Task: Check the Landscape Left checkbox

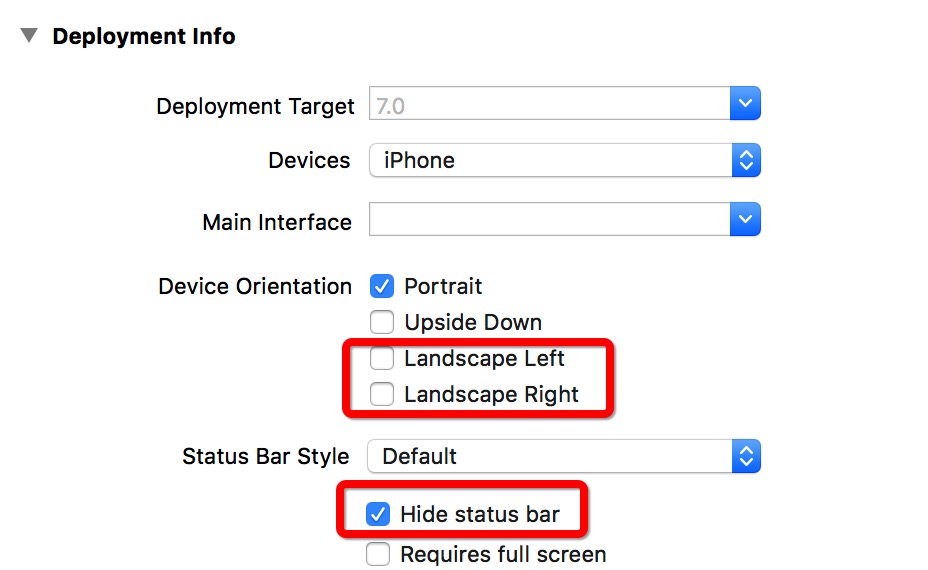Action: (x=381, y=359)
